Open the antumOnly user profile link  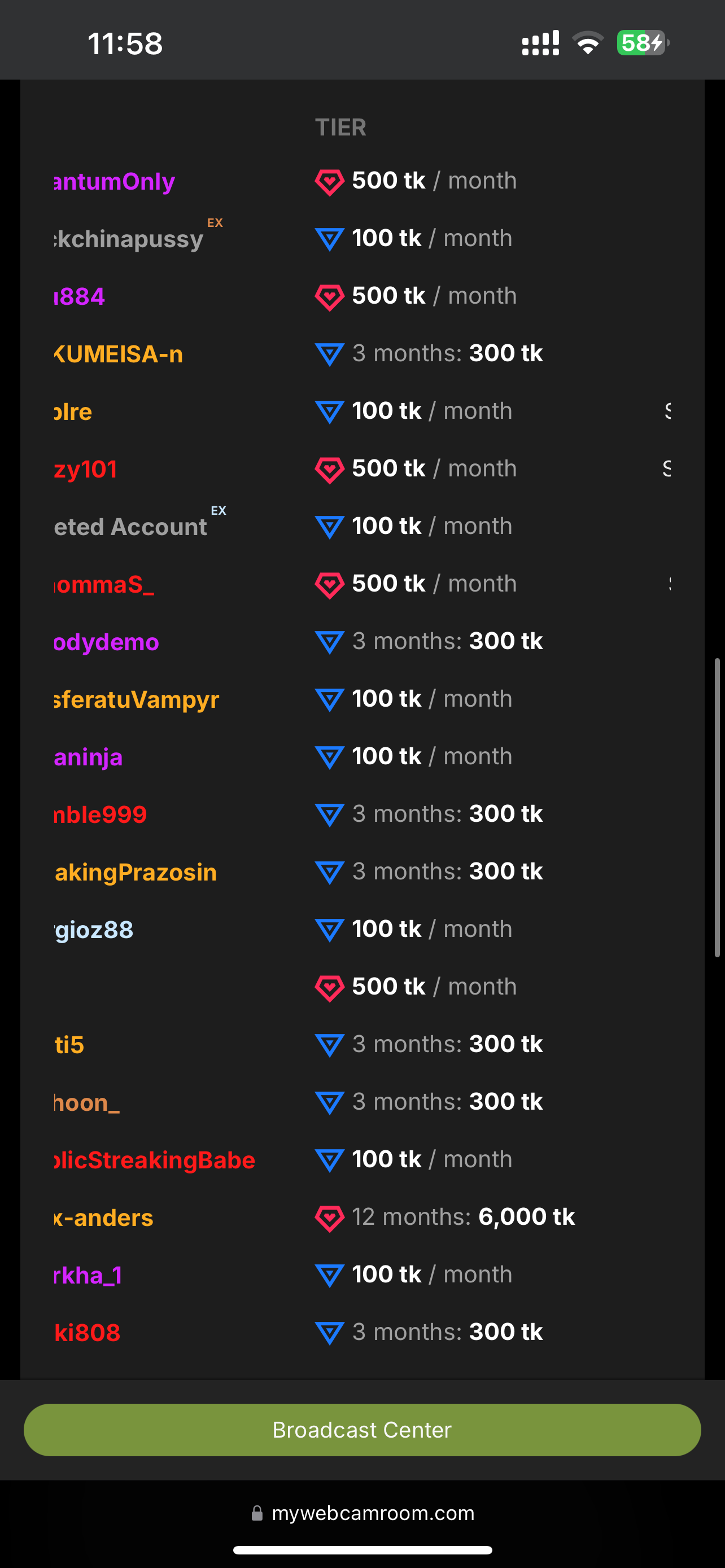coord(115,181)
